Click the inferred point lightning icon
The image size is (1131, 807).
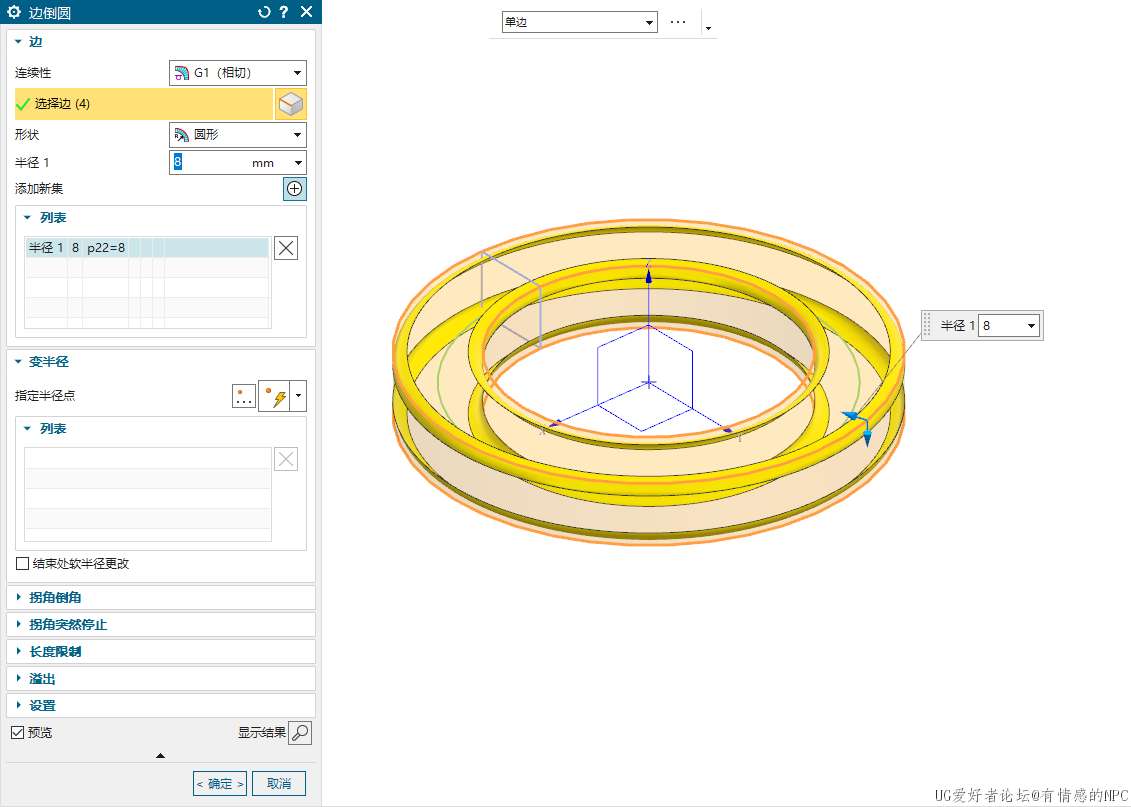274,396
